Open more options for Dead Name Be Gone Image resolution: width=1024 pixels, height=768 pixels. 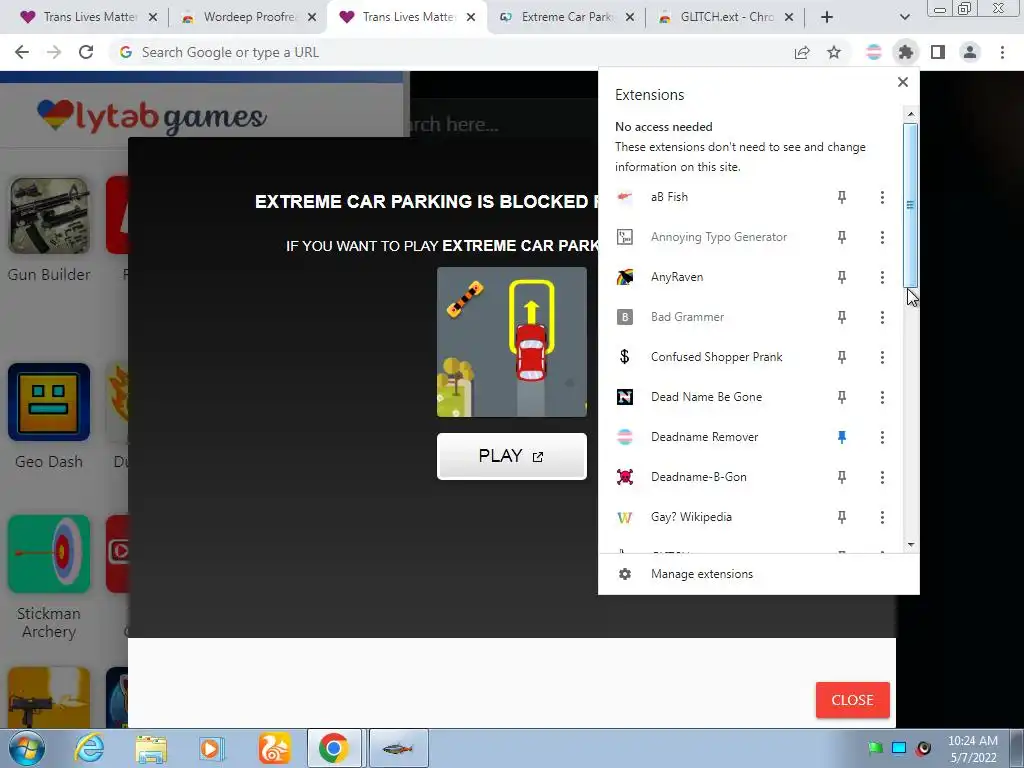[x=882, y=396]
